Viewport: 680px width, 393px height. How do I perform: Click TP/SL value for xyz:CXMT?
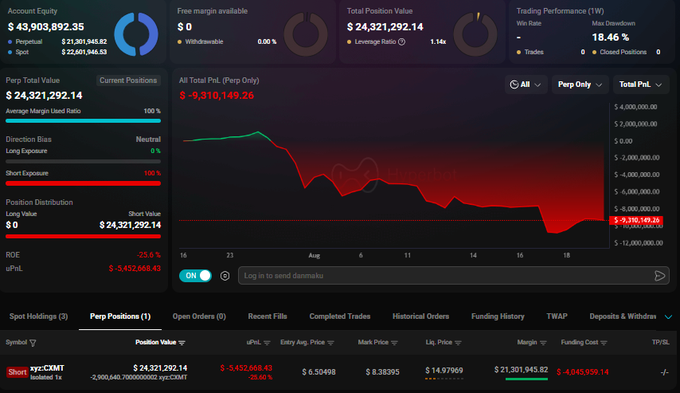tap(664, 372)
